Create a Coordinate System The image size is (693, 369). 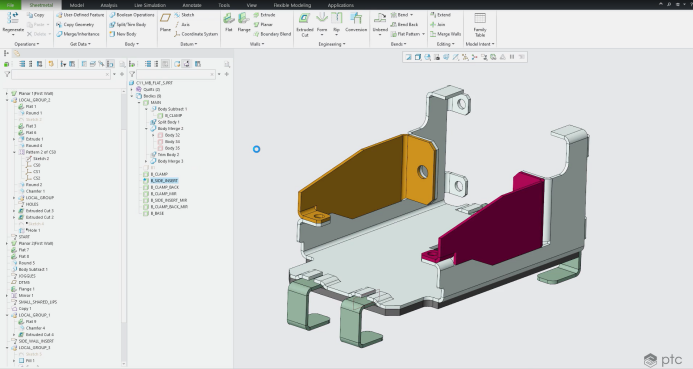coord(196,34)
